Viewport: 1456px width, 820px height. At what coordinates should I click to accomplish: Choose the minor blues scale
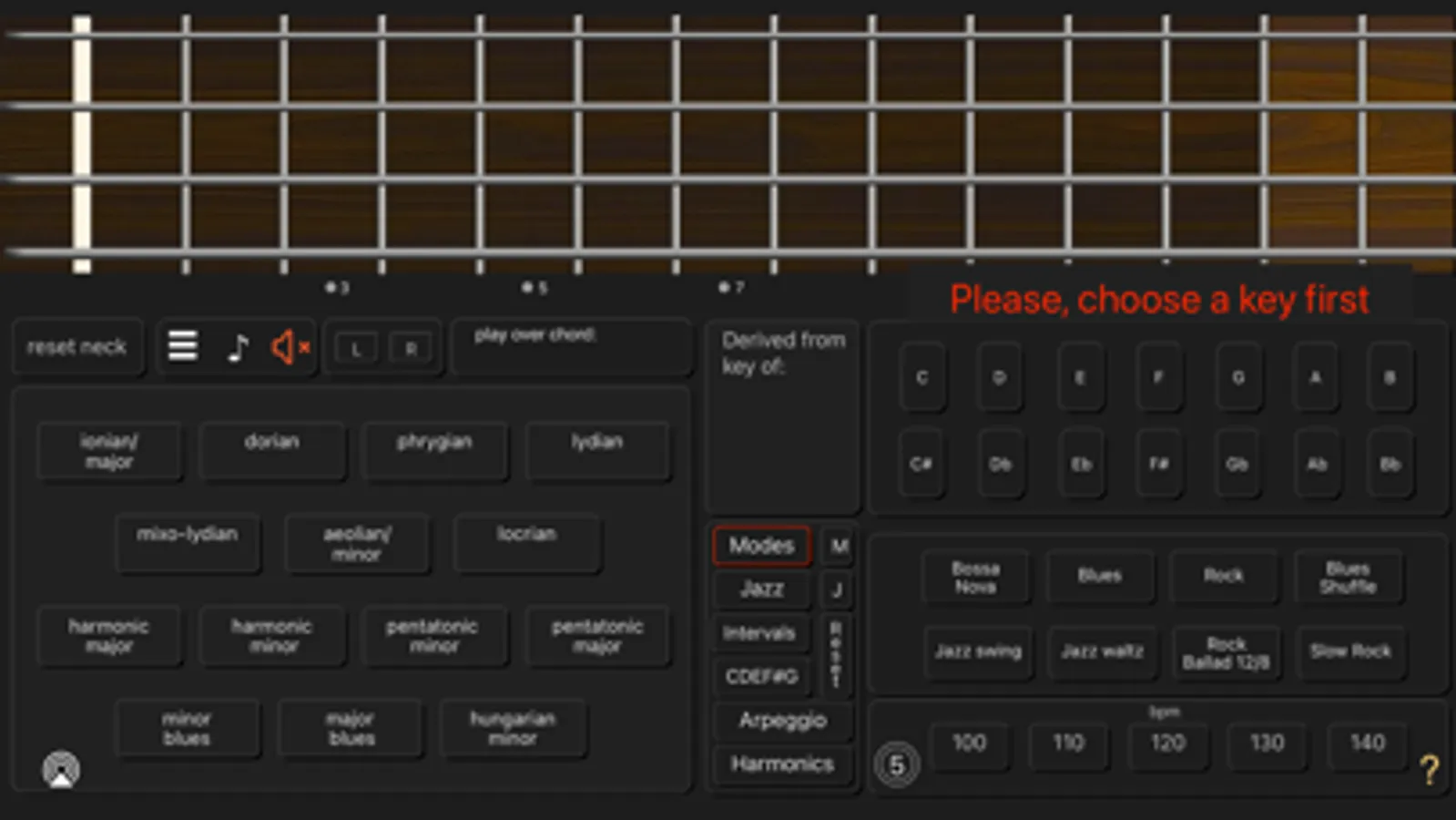pyautogui.click(x=188, y=728)
